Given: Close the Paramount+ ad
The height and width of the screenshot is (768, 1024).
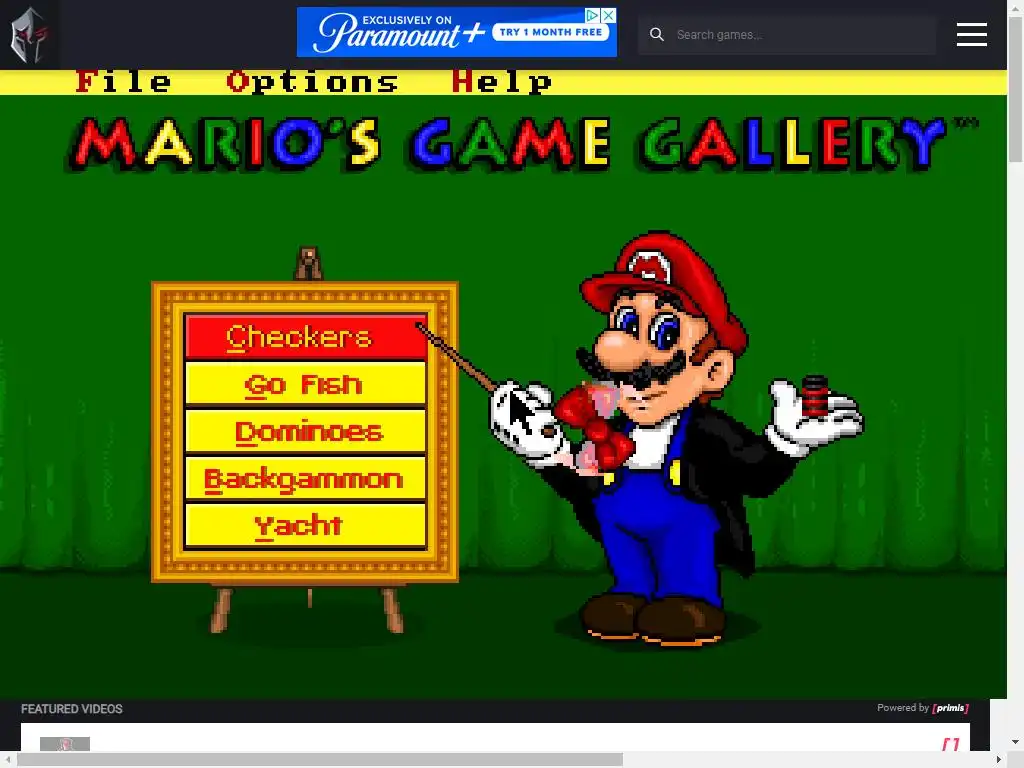Looking at the screenshot, I should (x=609, y=15).
